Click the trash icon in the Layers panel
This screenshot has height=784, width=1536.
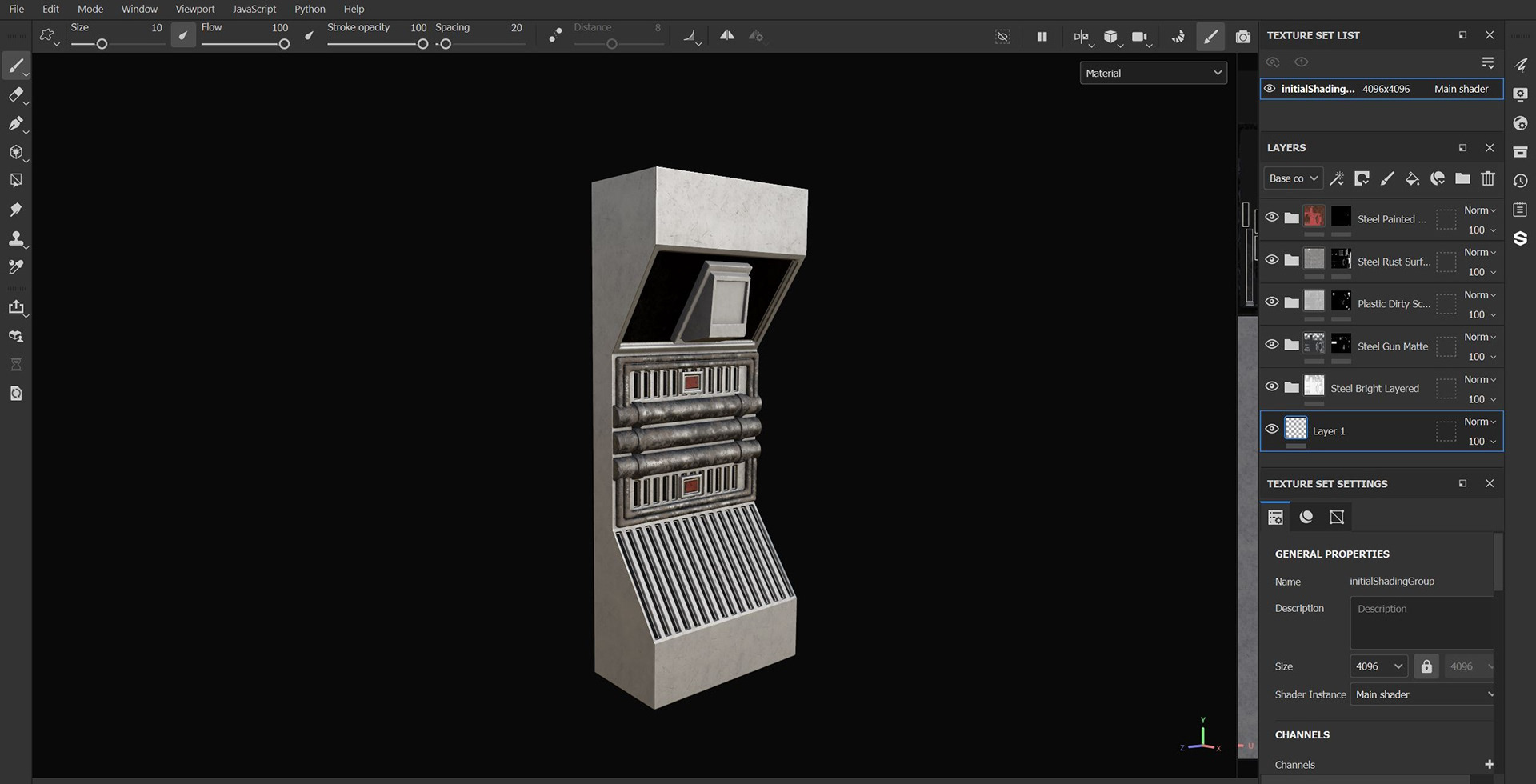[x=1487, y=178]
